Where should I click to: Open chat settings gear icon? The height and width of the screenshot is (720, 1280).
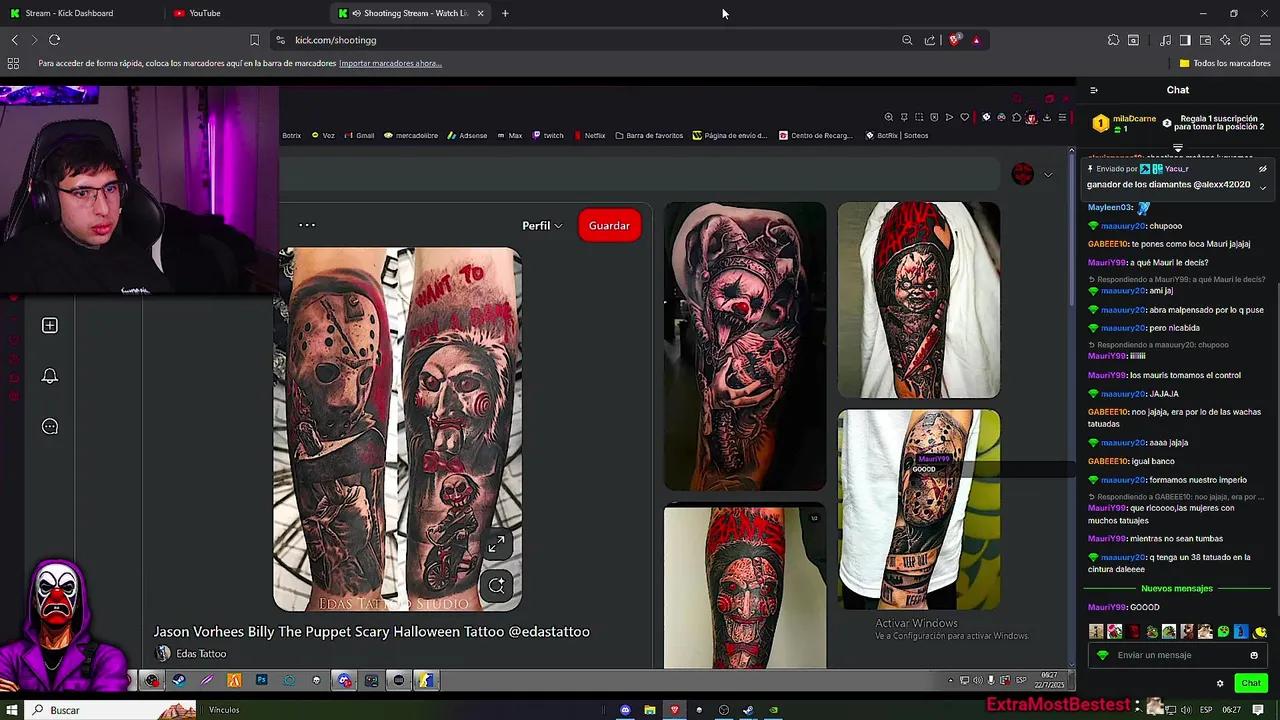pos(1220,683)
